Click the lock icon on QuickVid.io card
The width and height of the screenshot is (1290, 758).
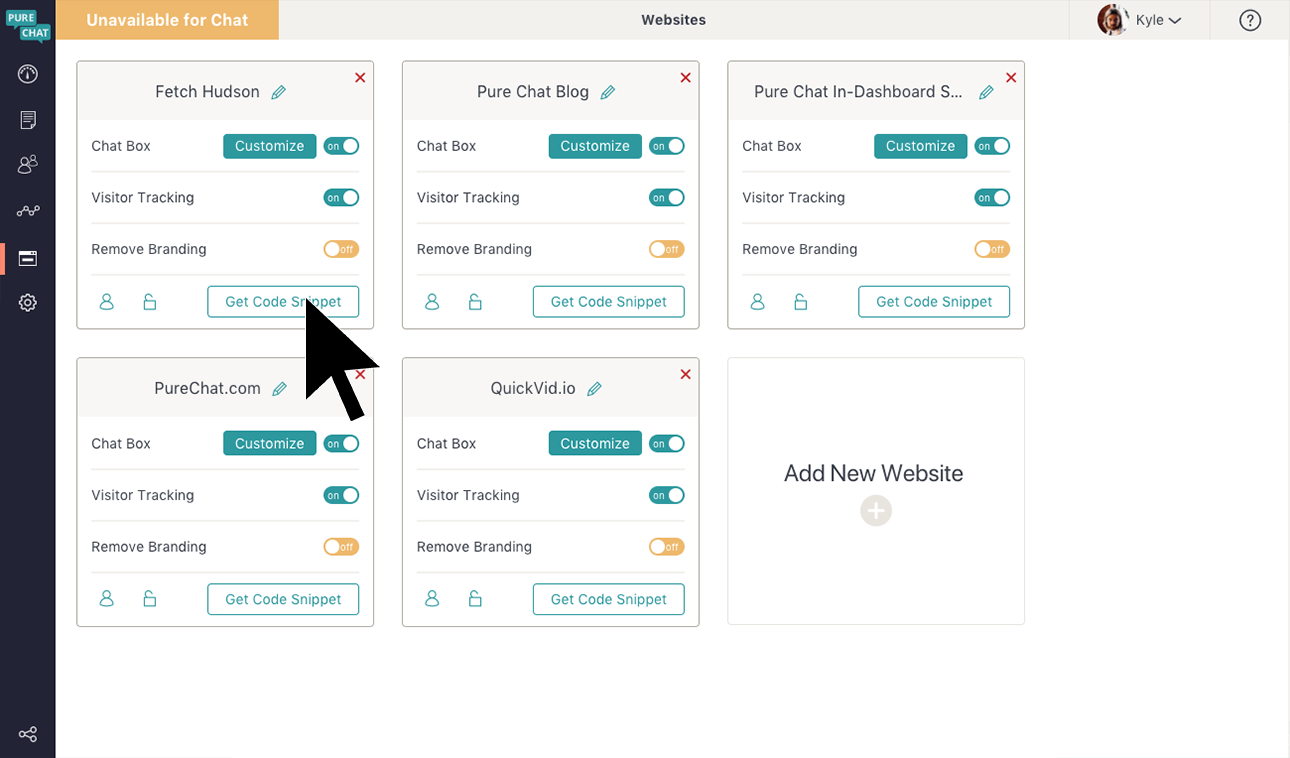tap(476, 599)
